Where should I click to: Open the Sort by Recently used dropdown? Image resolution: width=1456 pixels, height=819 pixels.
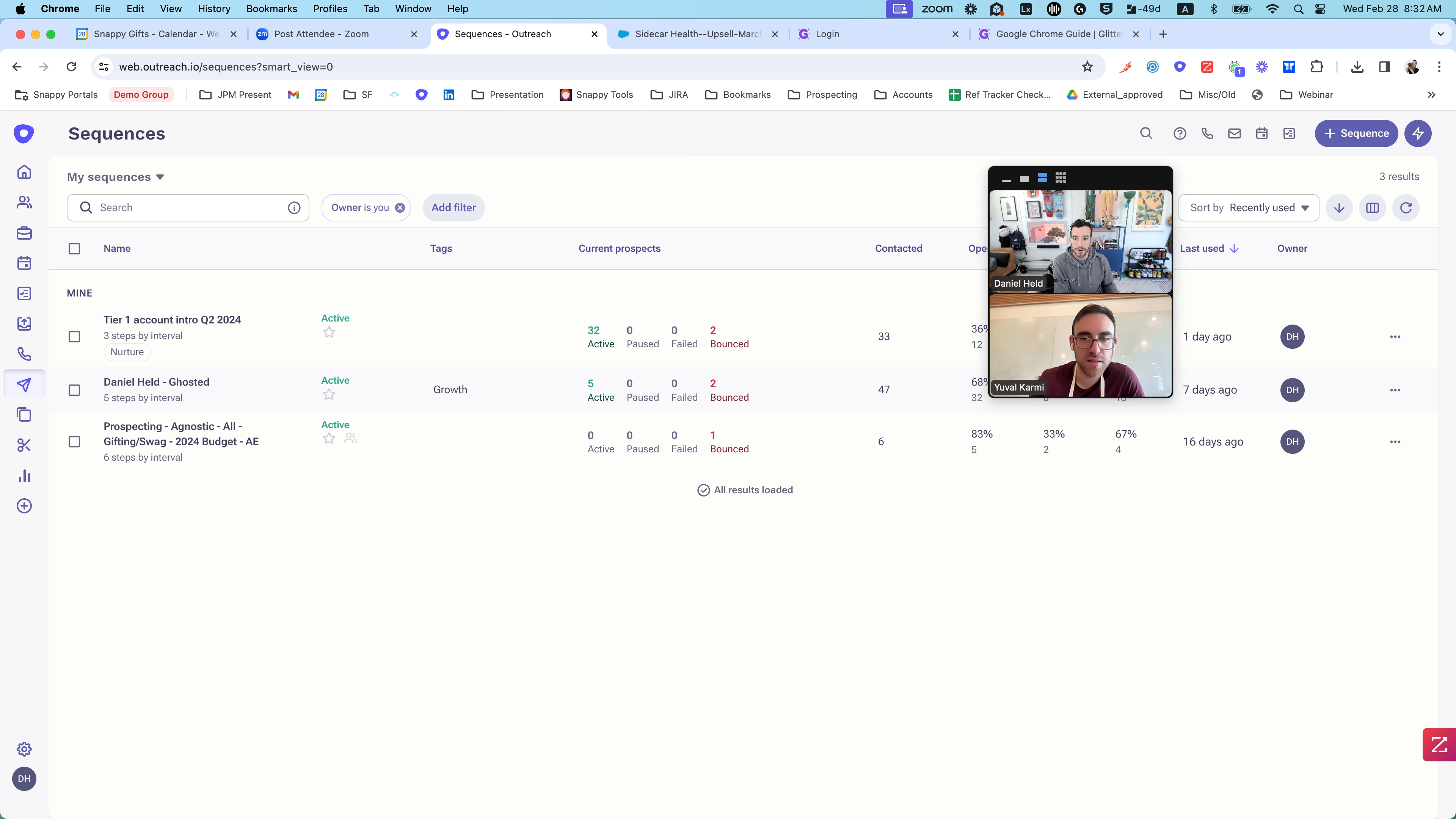(1249, 207)
